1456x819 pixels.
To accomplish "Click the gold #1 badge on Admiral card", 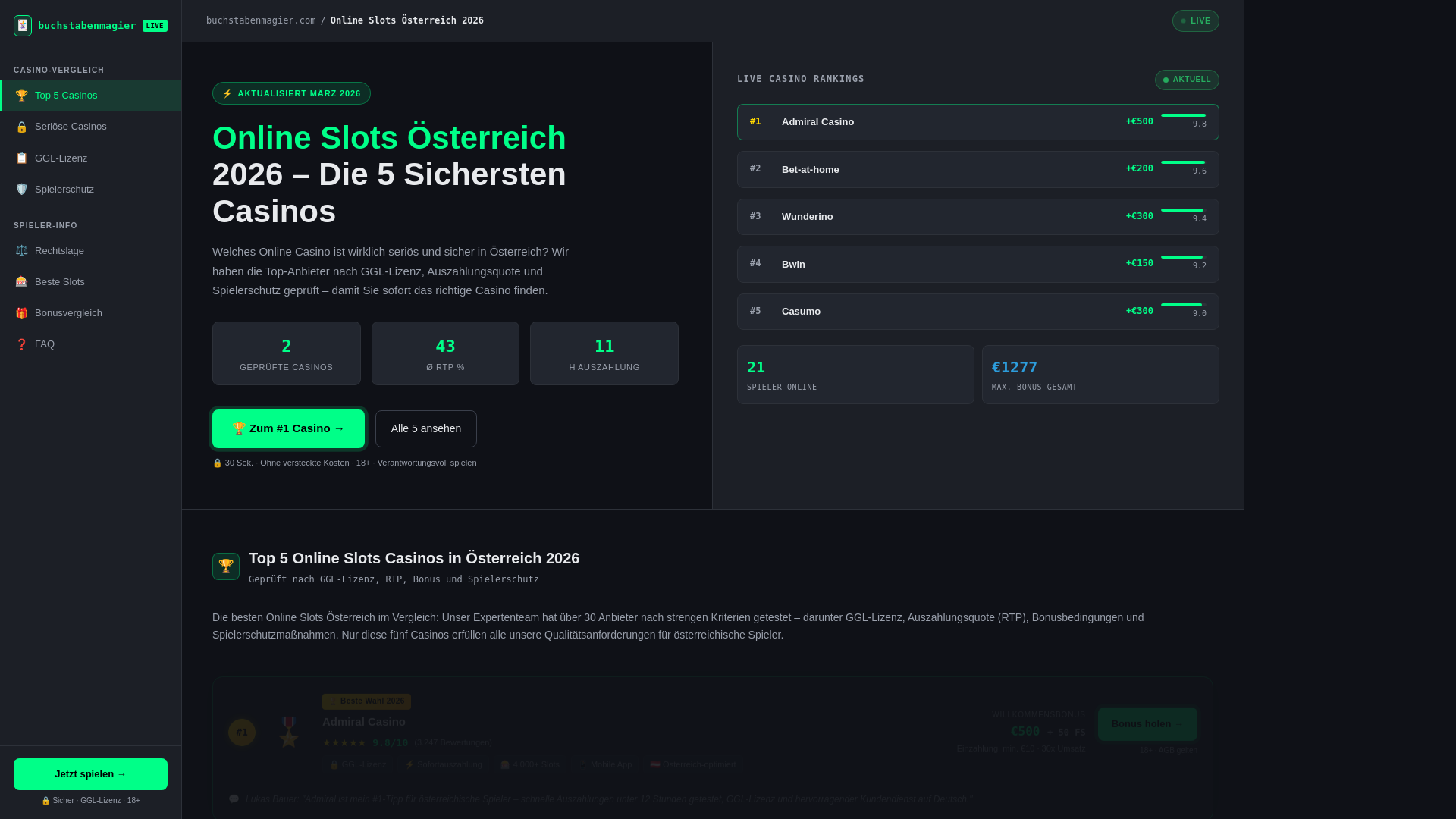I will (x=242, y=733).
